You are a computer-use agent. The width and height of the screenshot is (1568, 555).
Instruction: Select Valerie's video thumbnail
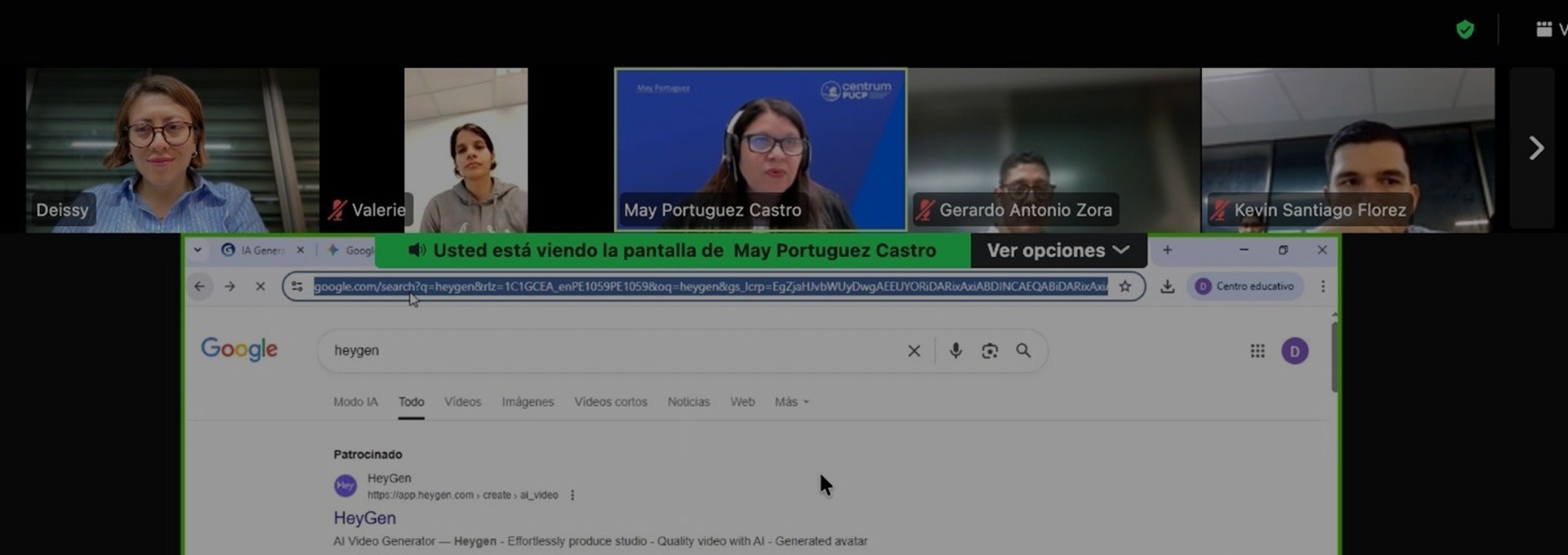(x=465, y=150)
